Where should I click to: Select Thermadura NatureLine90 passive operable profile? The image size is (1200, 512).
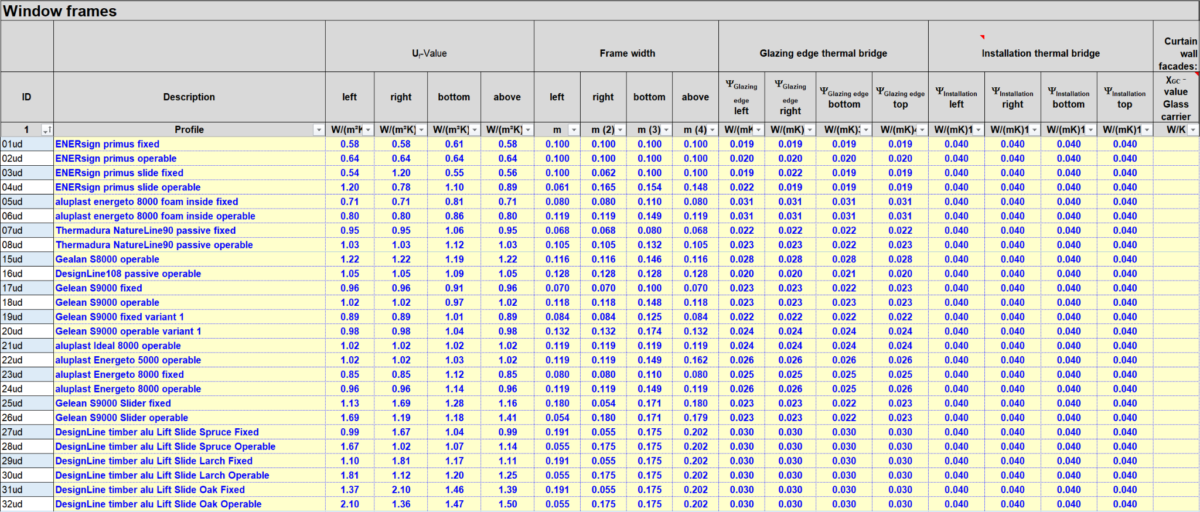tap(154, 245)
